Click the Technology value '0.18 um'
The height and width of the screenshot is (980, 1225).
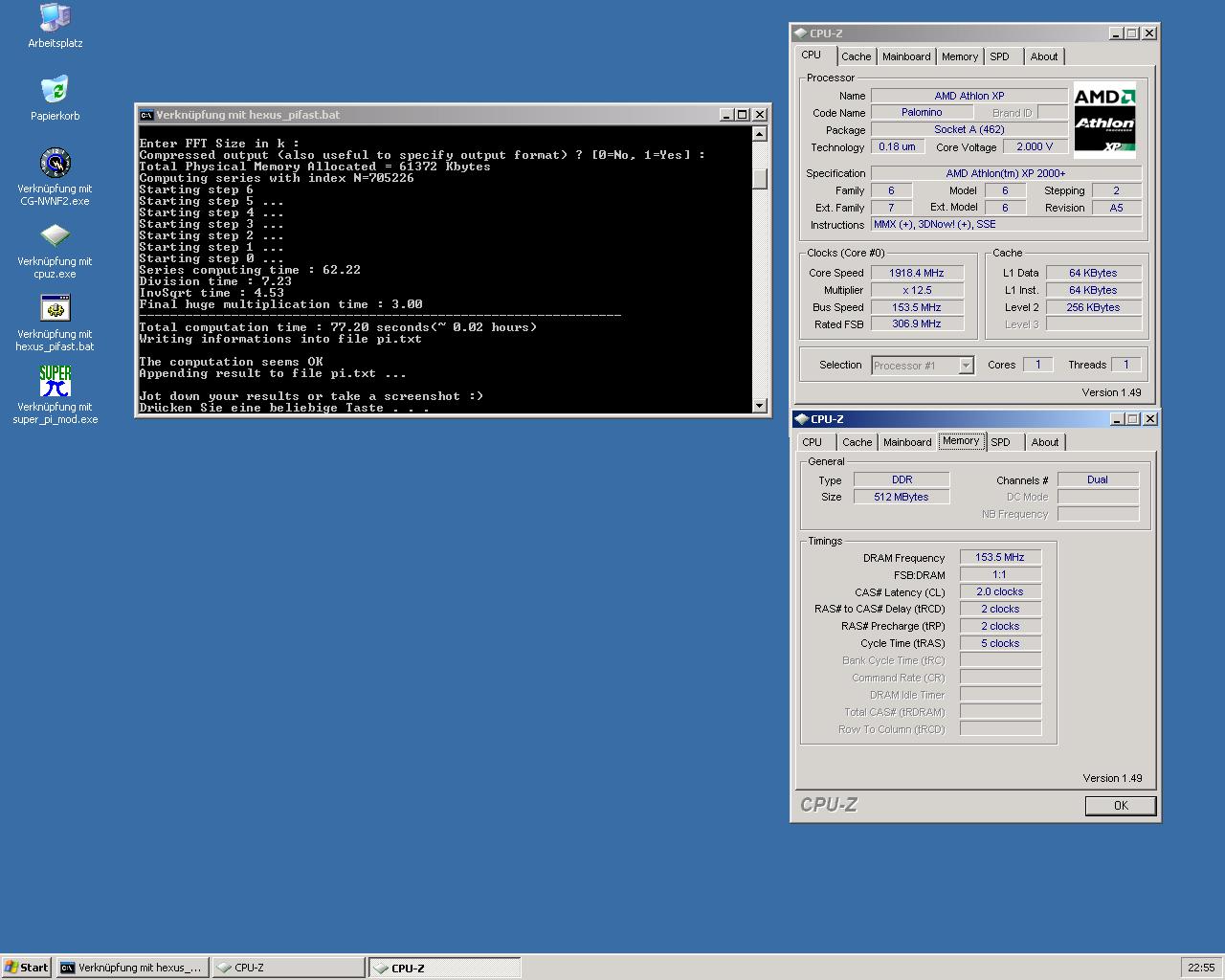click(x=897, y=147)
